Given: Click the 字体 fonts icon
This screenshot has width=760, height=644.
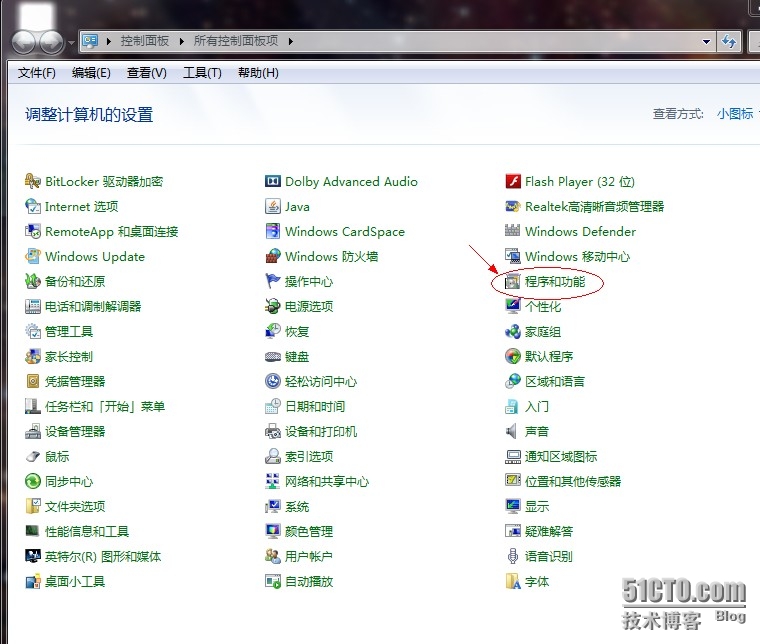Looking at the screenshot, I should (x=512, y=581).
